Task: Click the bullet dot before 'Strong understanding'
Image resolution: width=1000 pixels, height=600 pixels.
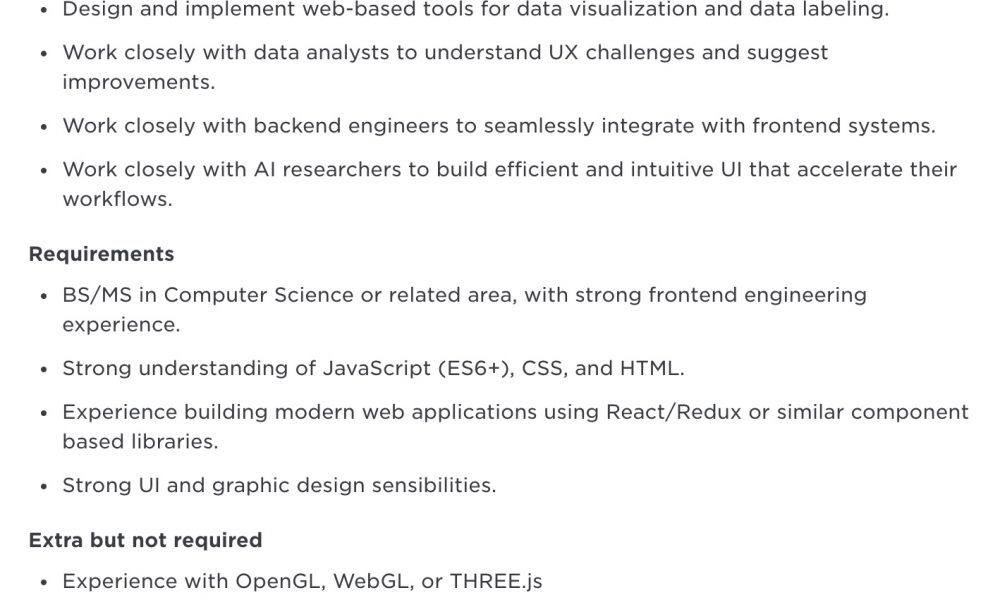Action: tap(43, 370)
